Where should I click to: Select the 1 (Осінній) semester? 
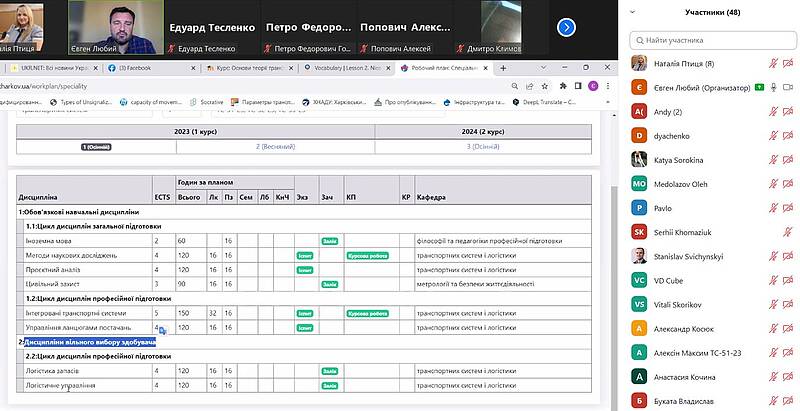point(96,147)
